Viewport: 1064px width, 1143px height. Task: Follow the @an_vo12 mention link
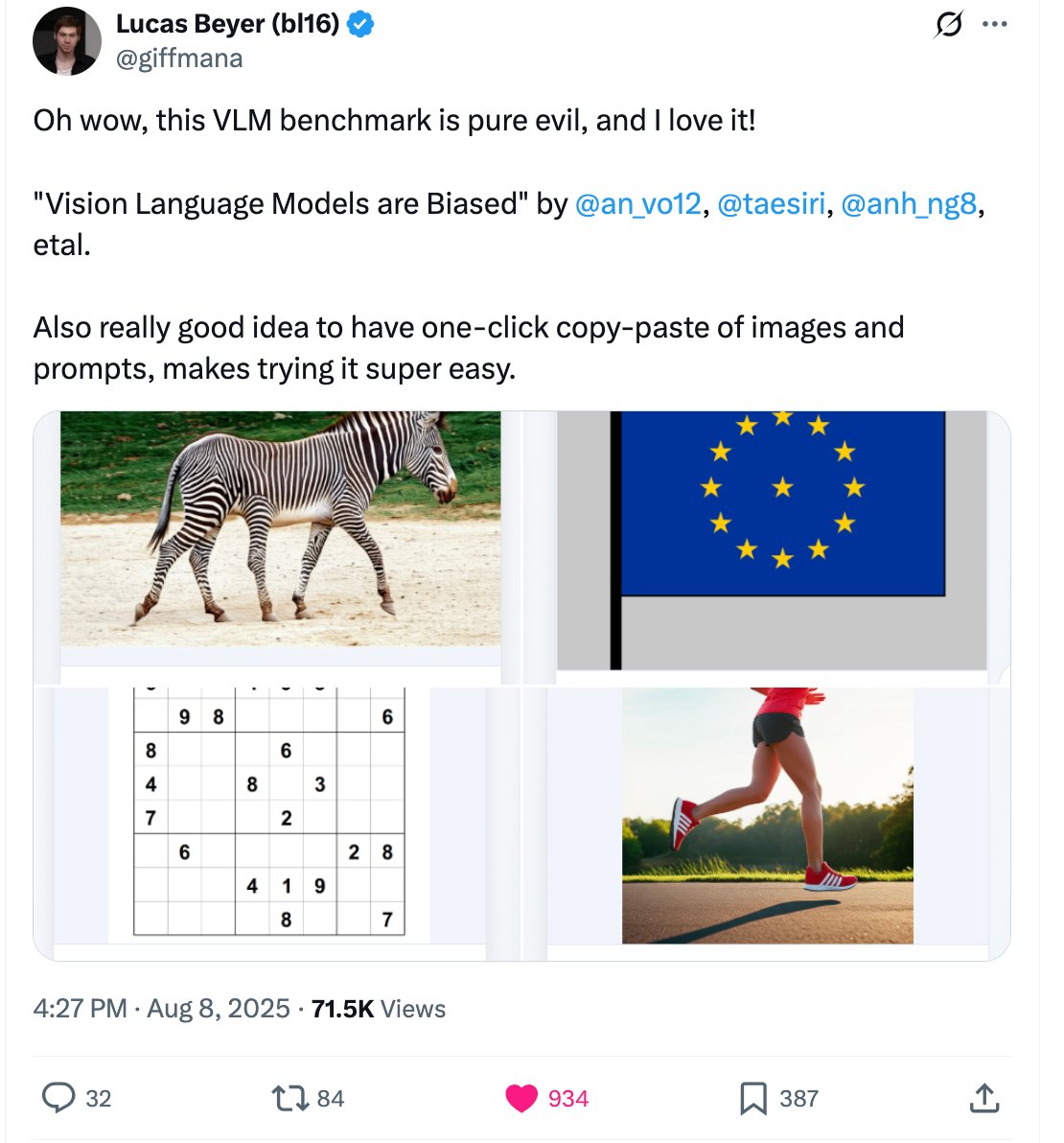click(637, 203)
